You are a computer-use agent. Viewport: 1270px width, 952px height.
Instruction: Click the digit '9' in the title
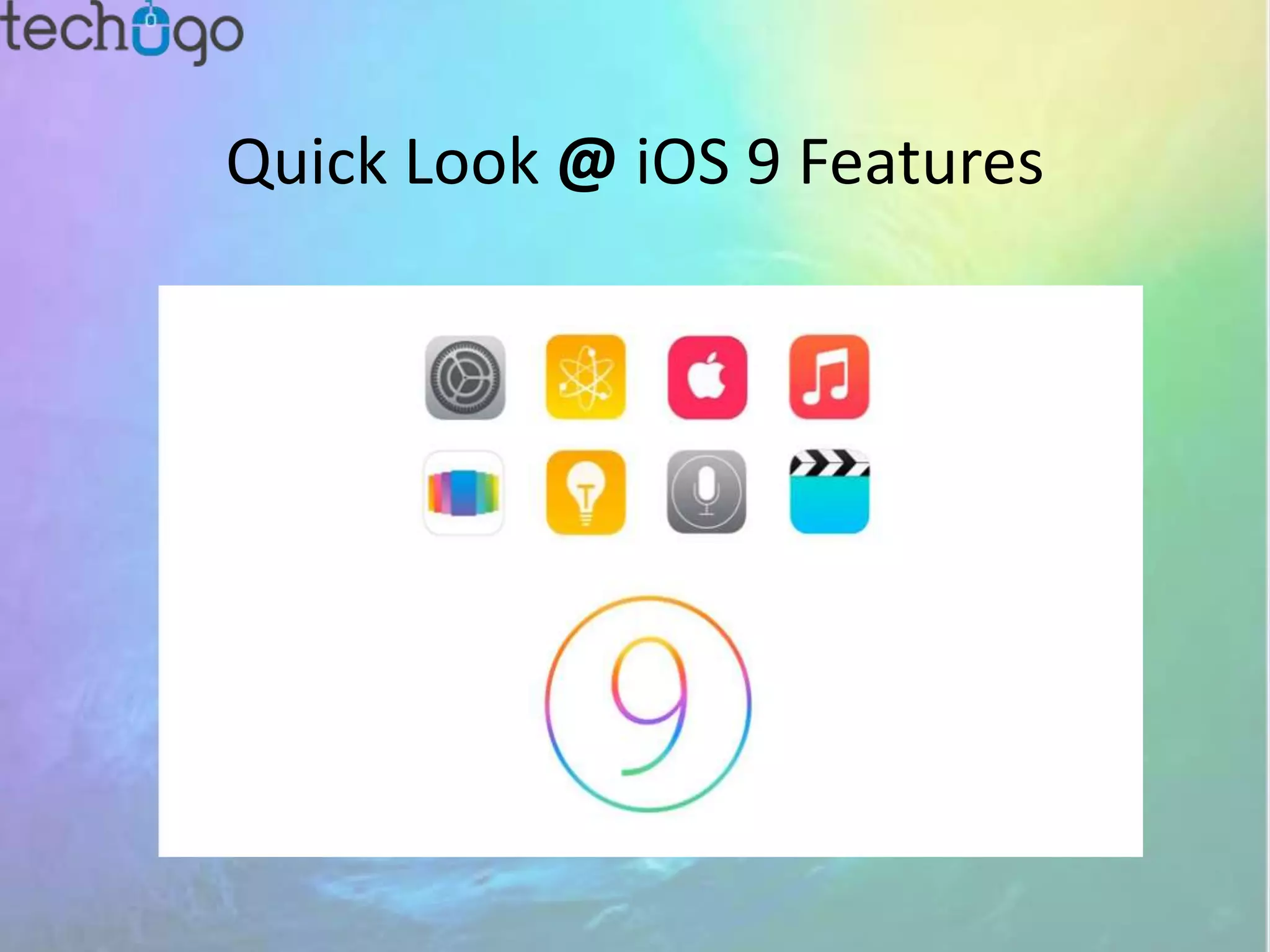(763, 162)
